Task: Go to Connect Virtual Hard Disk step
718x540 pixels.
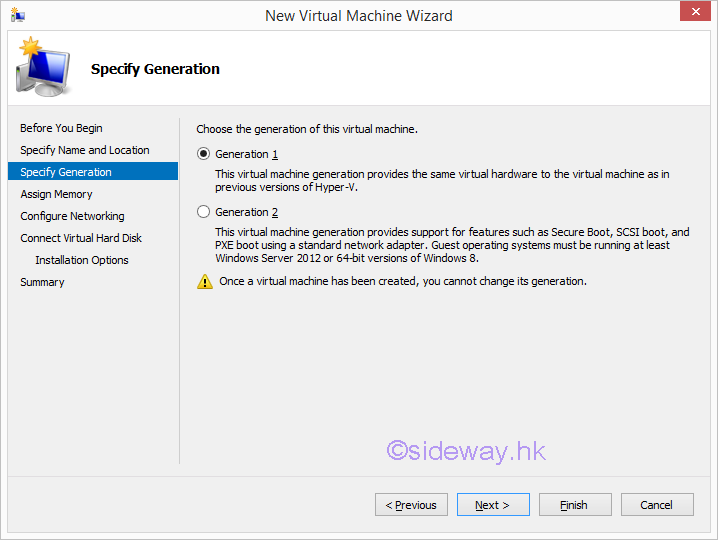Action: (x=81, y=238)
